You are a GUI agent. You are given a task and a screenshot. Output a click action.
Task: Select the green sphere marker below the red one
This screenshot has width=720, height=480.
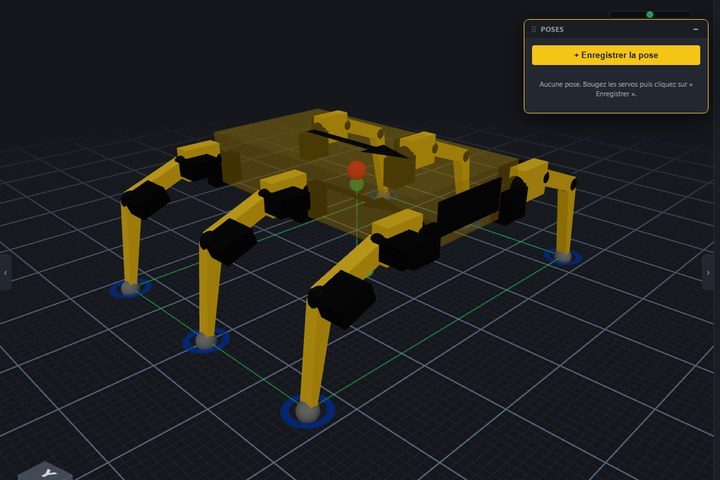point(357,185)
